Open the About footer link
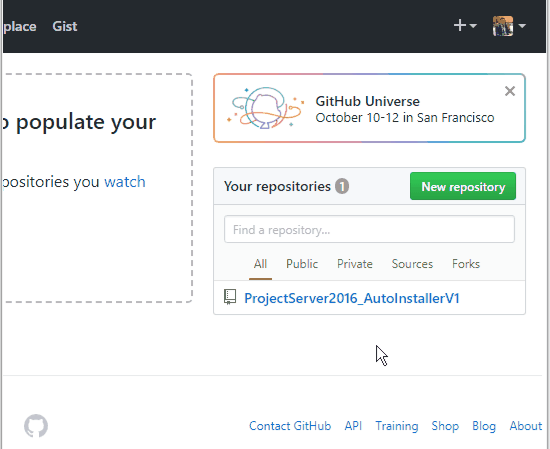This screenshot has width=550, height=449. 525,426
